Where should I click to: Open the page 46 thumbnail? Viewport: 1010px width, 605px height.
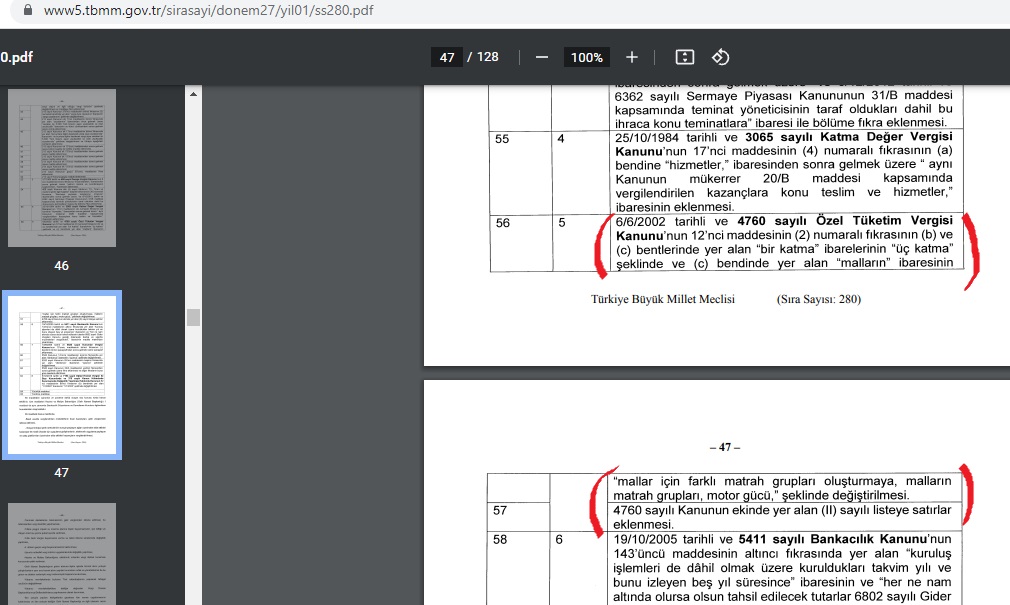pyautogui.click(x=62, y=168)
